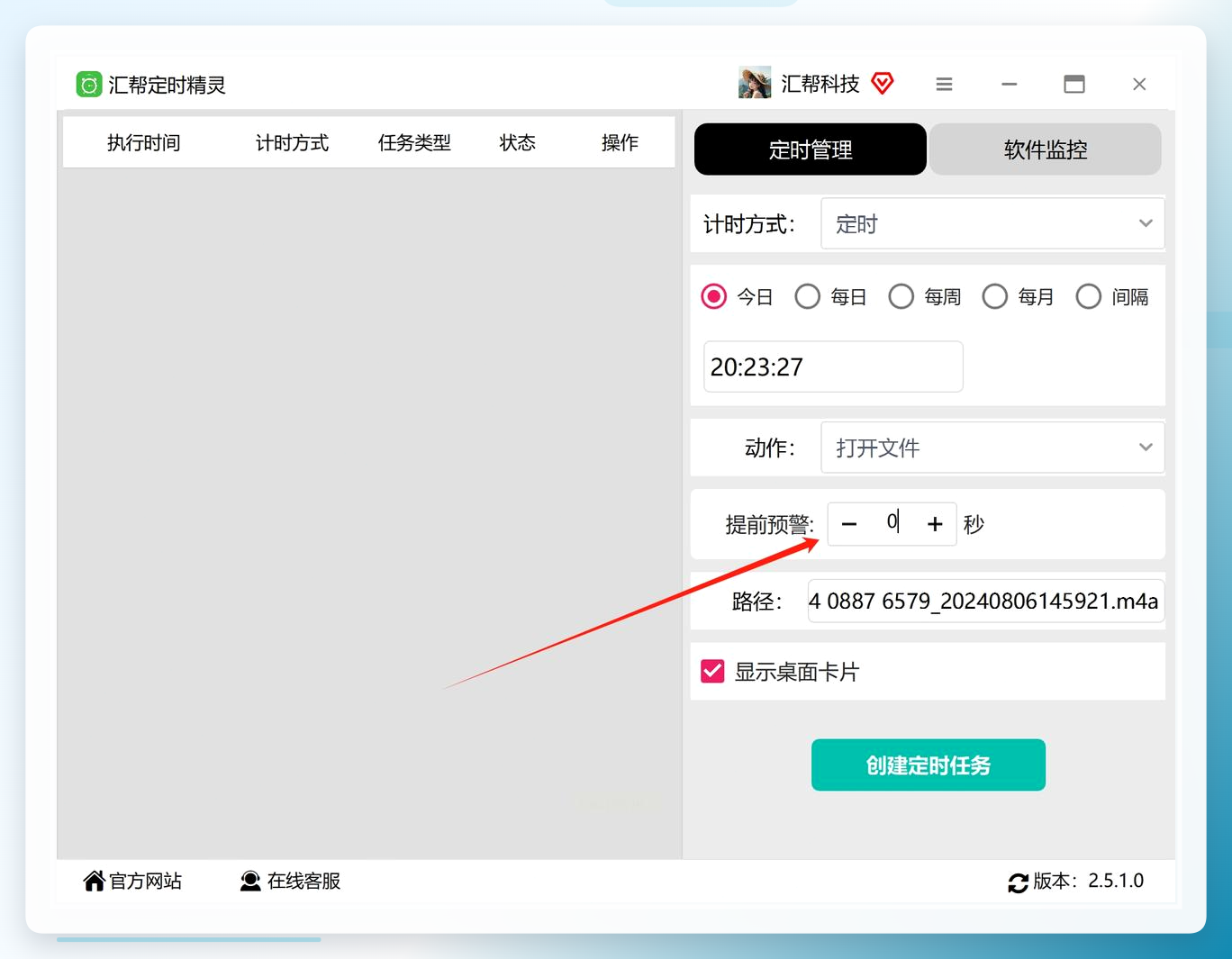Open the 计时方式 dropdown showing 定时
The image size is (1232, 959).
click(x=992, y=223)
